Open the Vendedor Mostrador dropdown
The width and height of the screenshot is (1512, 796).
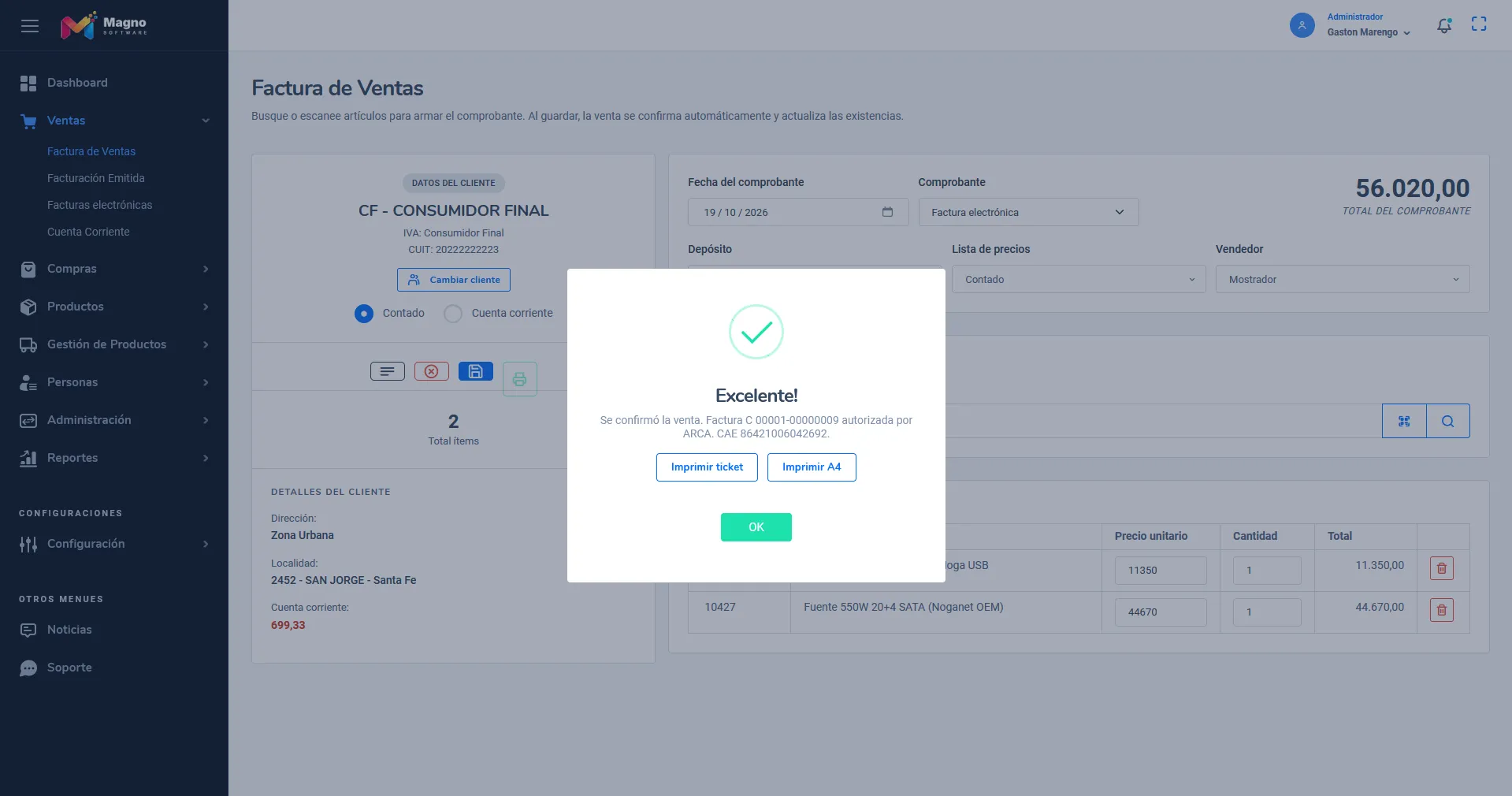click(x=1343, y=279)
